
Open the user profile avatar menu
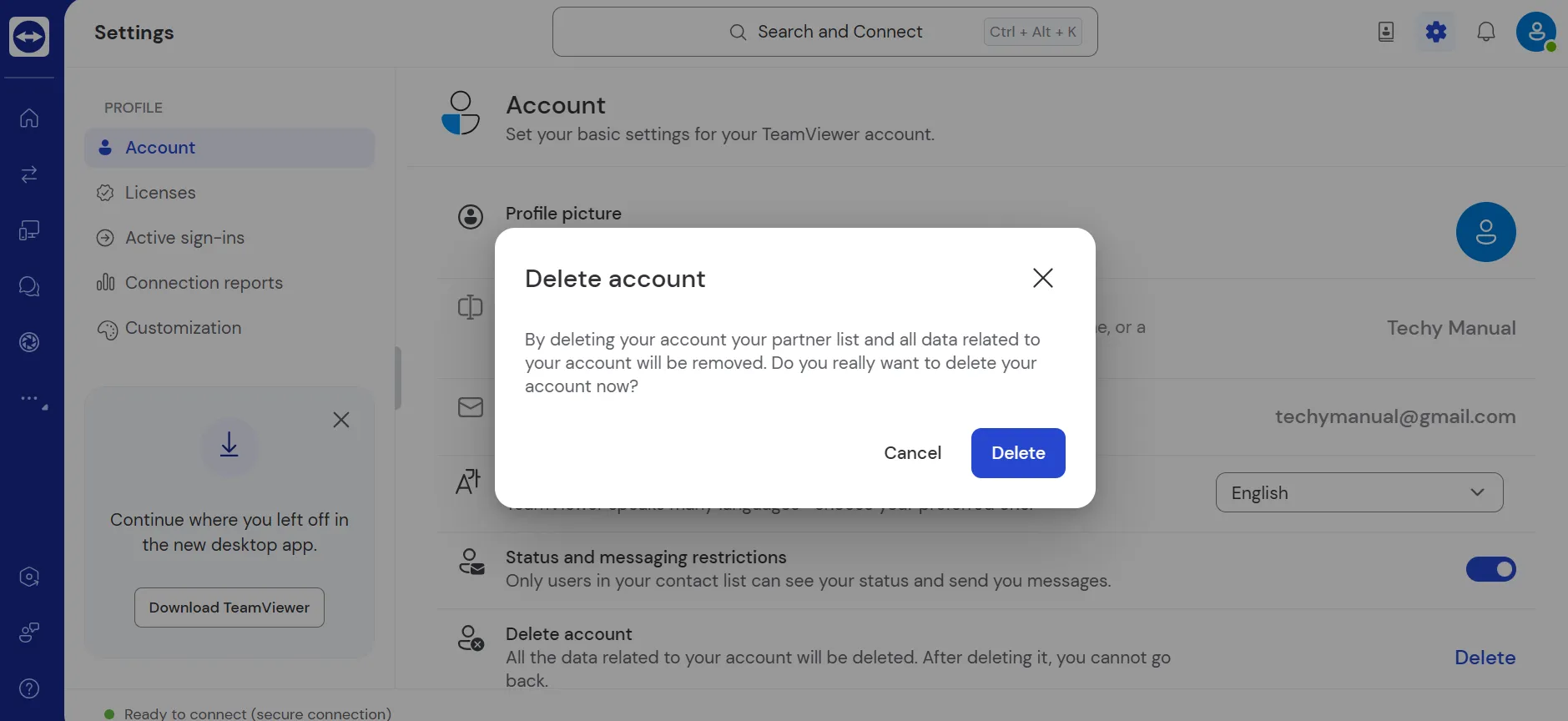tap(1536, 32)
